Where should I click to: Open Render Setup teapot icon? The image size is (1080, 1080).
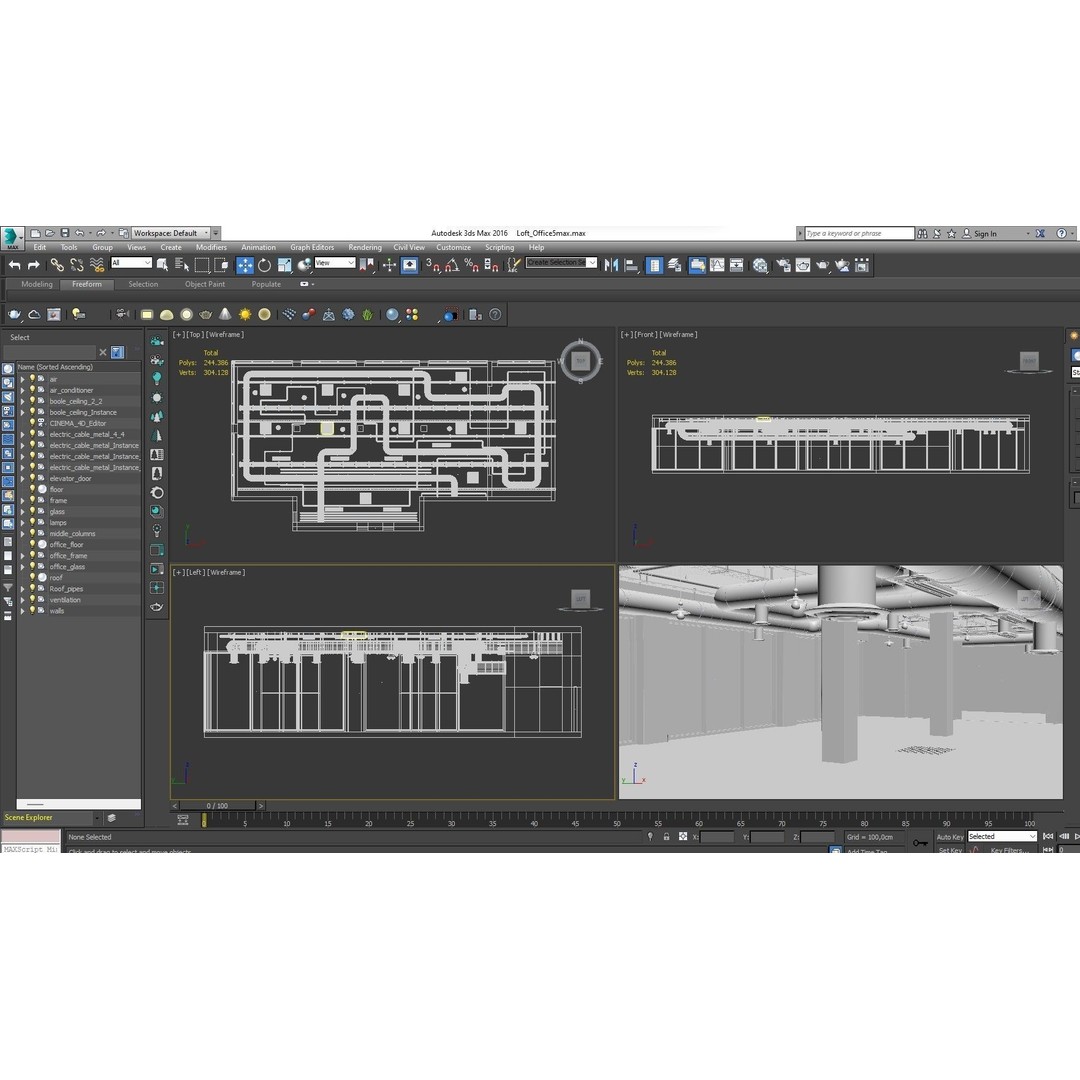pyautogui.click(x=783, y=265)
